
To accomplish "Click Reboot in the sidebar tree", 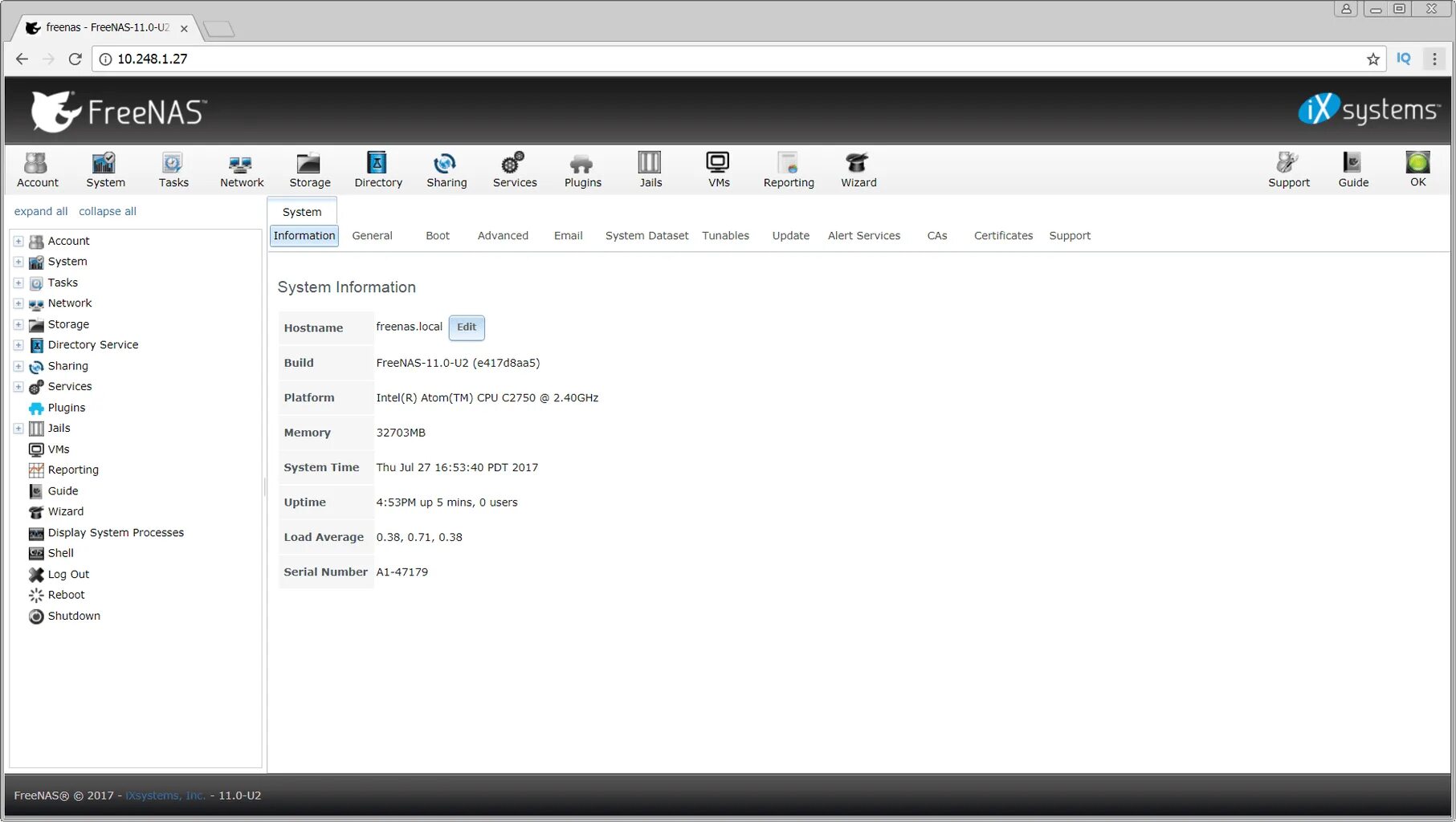I will point(66,595).
